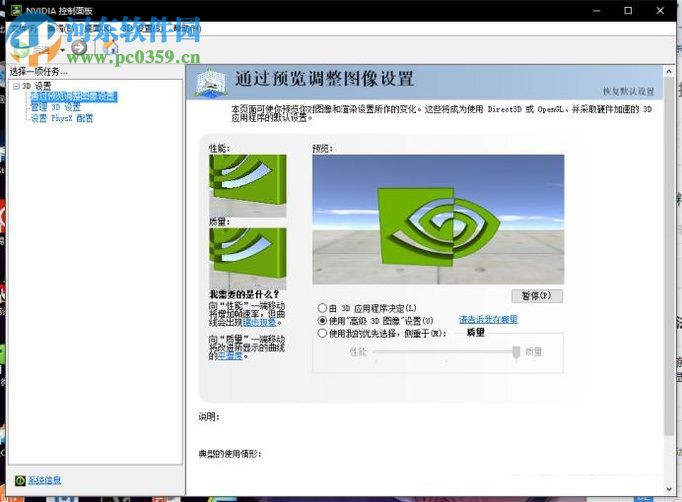Close the NVIDIA control panel window

click(660, 10)
